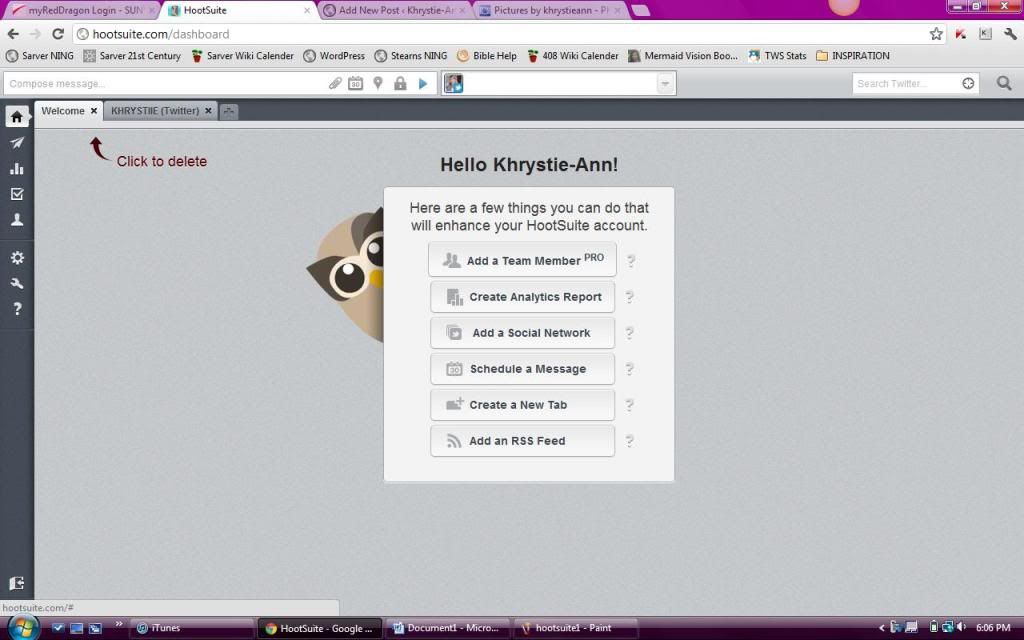Open the HootSuite Home streams icon
Viewport: 1024px width, 640px height.
pyautogui.click(x=17, y=117)
